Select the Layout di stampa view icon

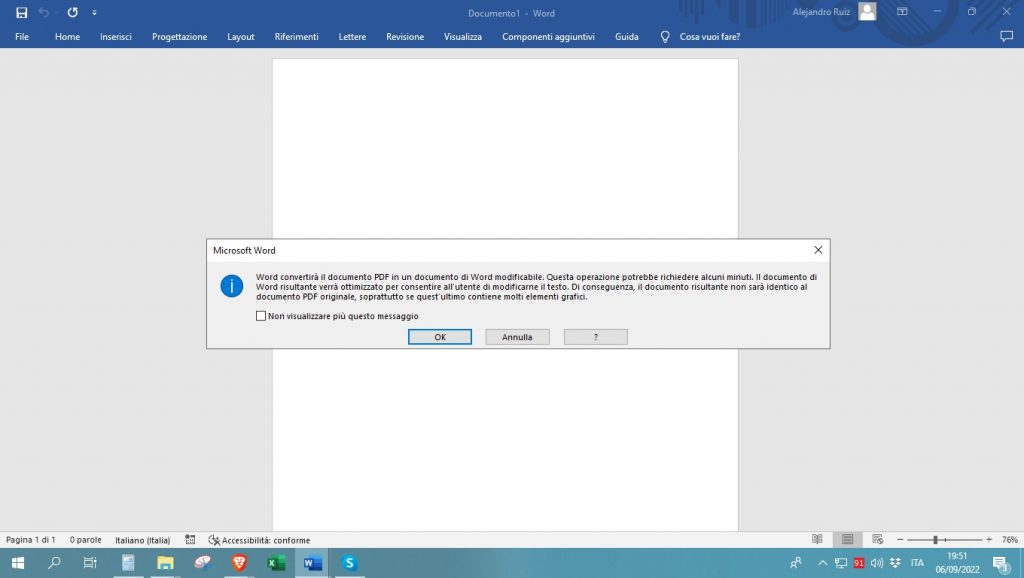click(x=845, y=540)
